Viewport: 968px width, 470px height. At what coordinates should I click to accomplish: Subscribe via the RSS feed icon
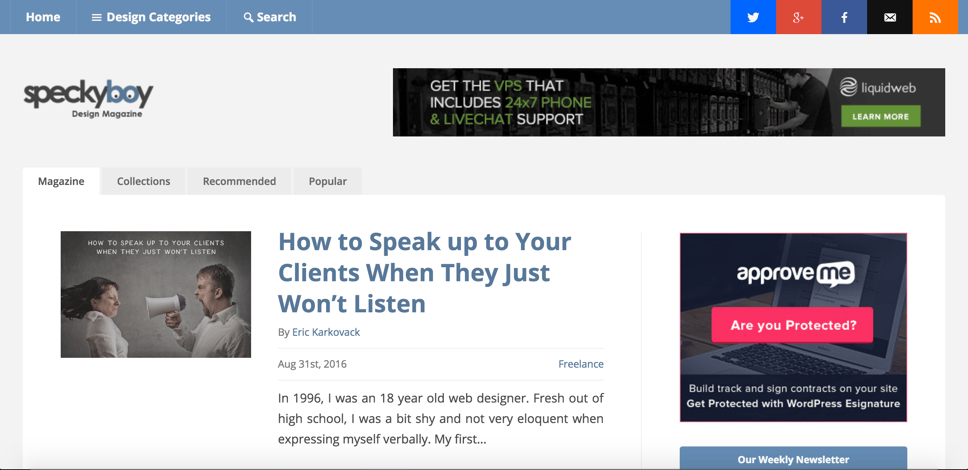click(x=935, y=17)
